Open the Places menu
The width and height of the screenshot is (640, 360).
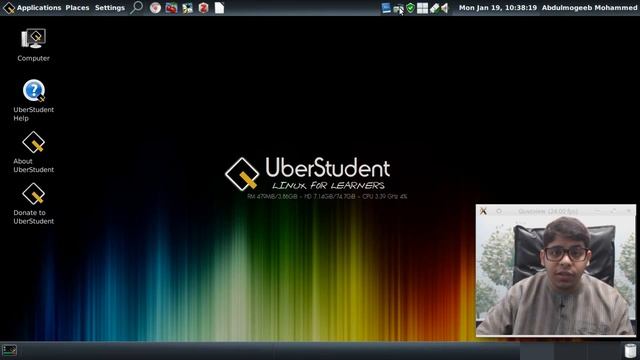pyautogui.click(x=77, y=8)
